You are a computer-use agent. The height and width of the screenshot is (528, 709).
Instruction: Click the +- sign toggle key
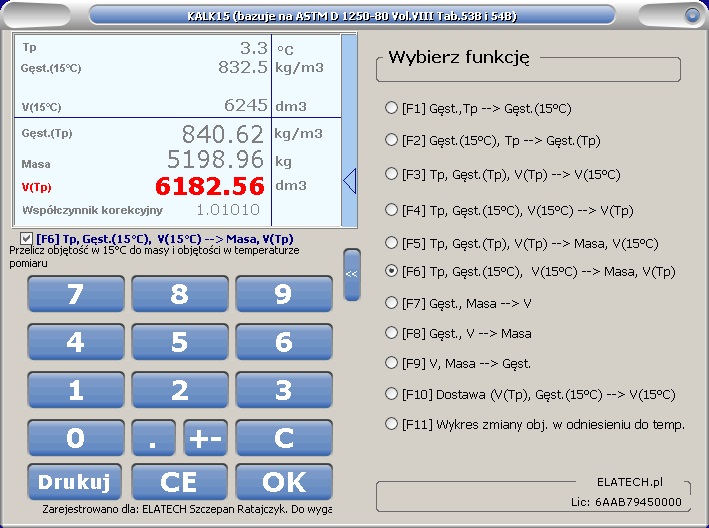(205, 438)
